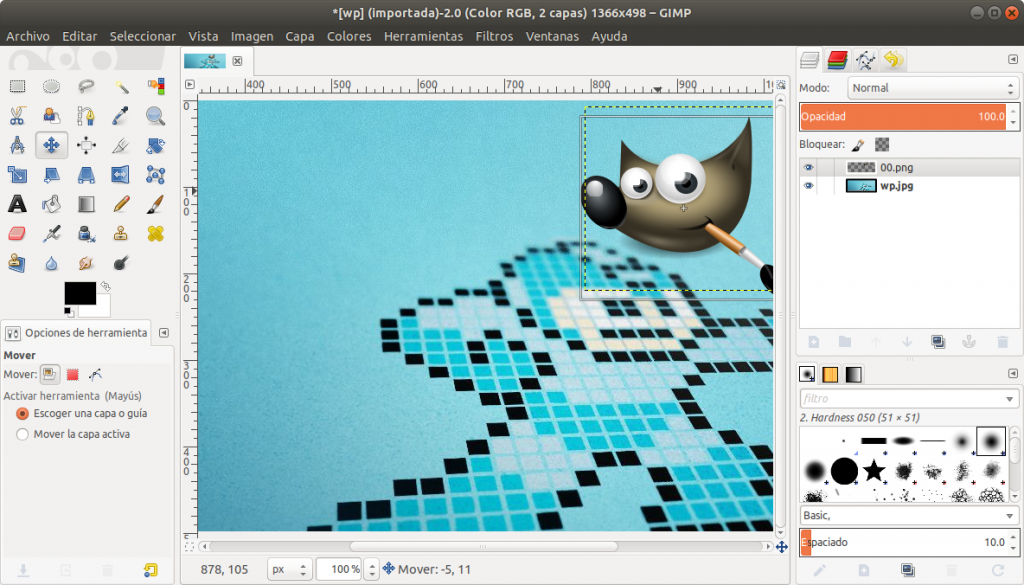Select the Select by Color tool
Image resolution: width=1024 pixels, height=585 pixels.
[x=155, y=86]
